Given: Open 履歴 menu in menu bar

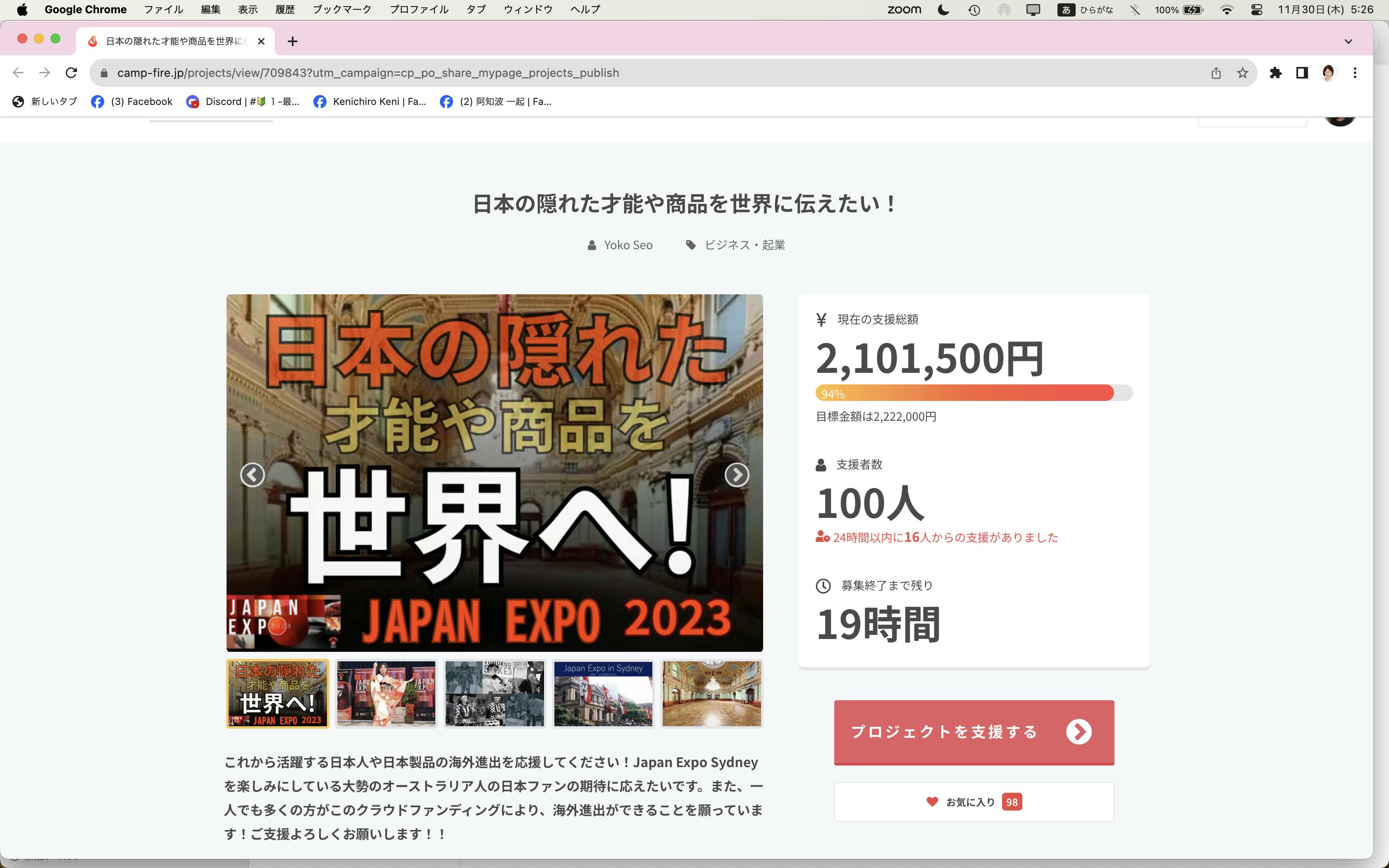Looking at the screenshot, I should point(285,10).
